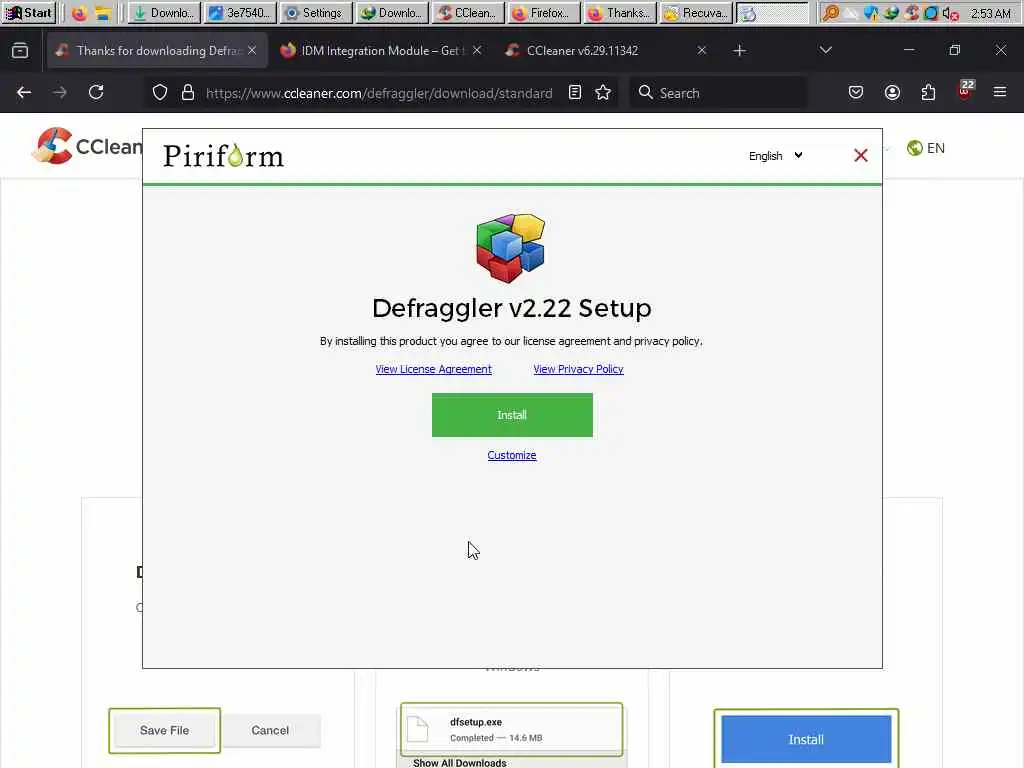The image size is (1024, 768).
Task: Open Firefox application hamburger menu
Action: click(x=1000, y=93)
